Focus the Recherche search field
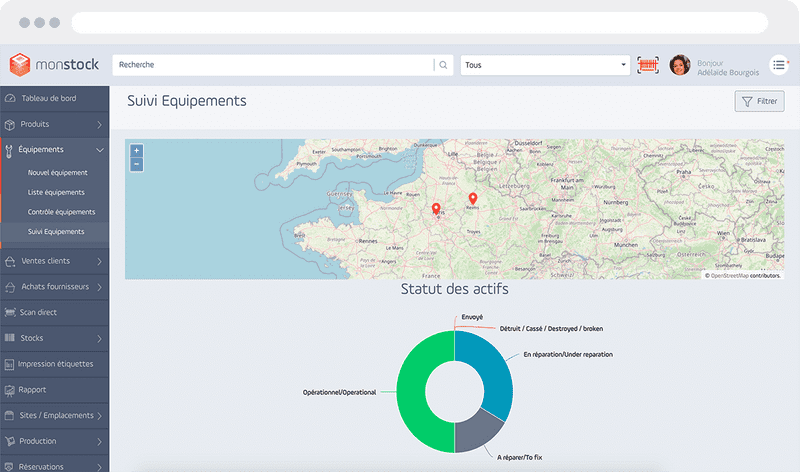 pyautogui.click(x=270, y=65)
